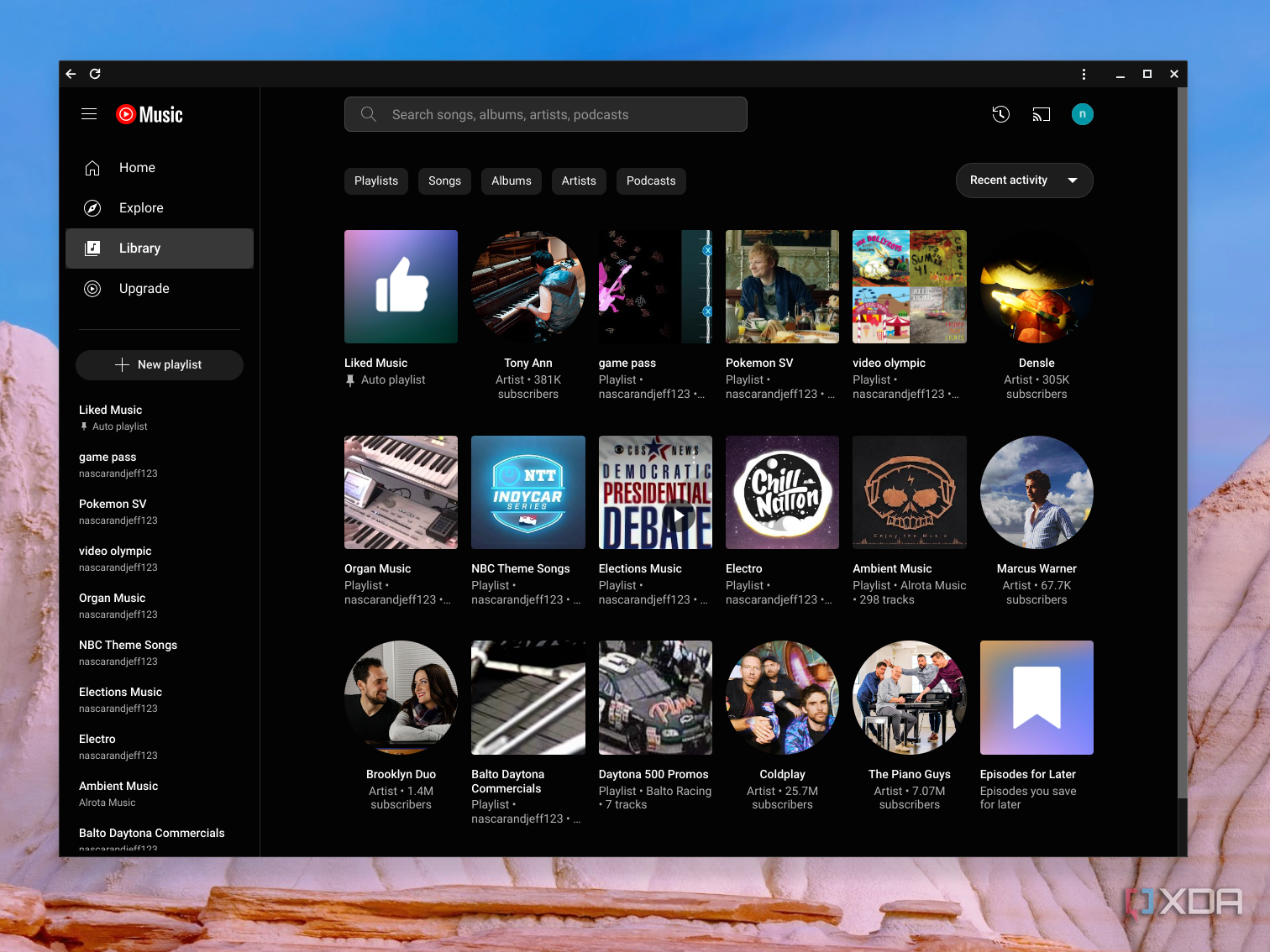Viewport: 1270px width, 952px height.
Task: Play the Elections Music playlist overlay button
Action: coord(680,517)
